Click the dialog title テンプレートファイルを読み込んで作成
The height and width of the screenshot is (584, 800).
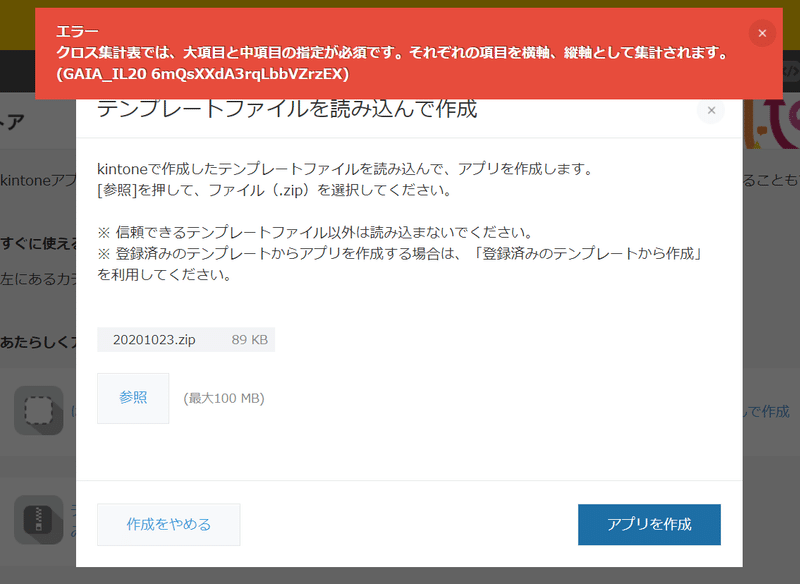(x=287, y=109)
